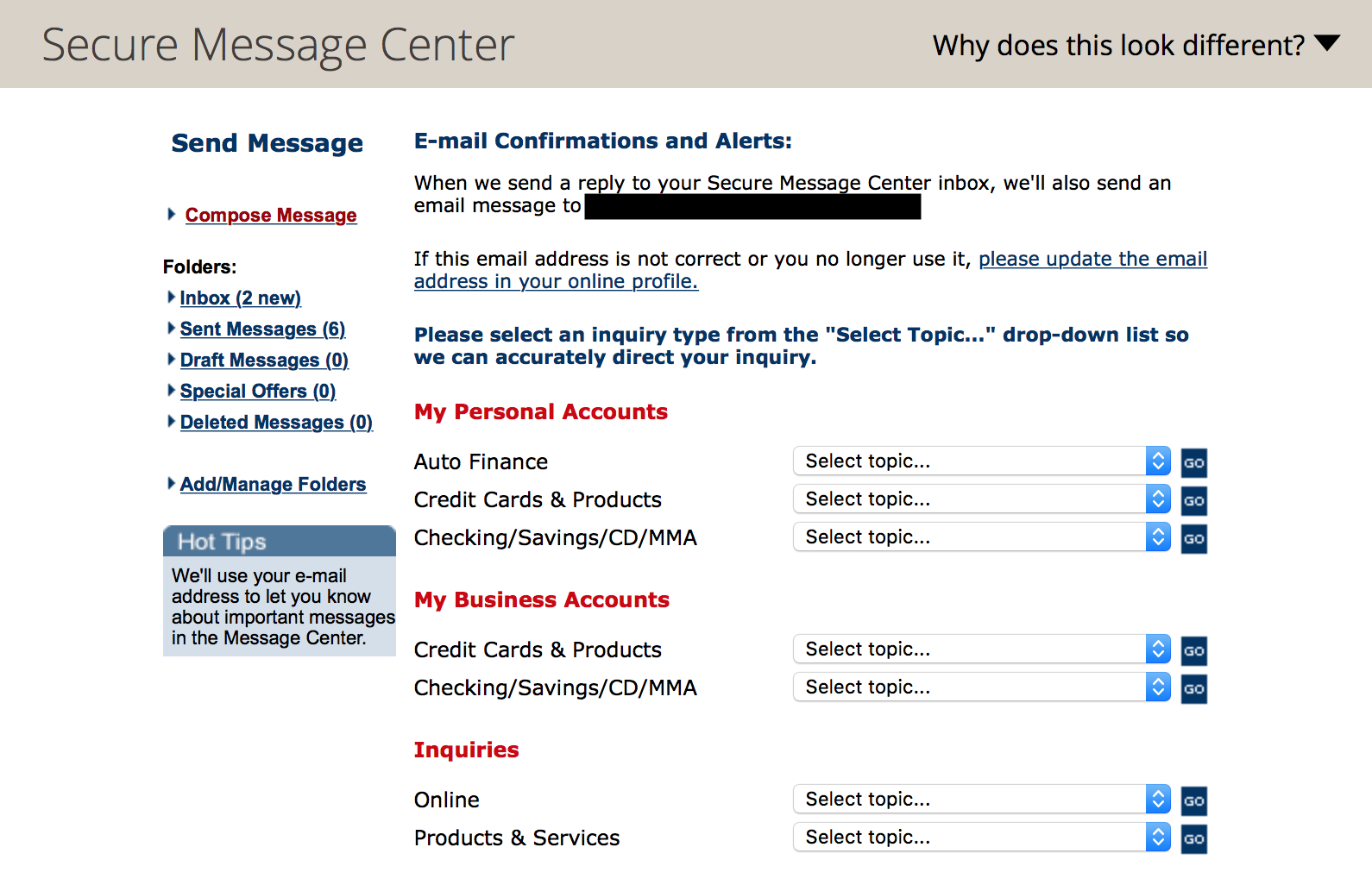
Task: Click GO beside business Checking/Savings/CD/MMA
Action: 1193,688
